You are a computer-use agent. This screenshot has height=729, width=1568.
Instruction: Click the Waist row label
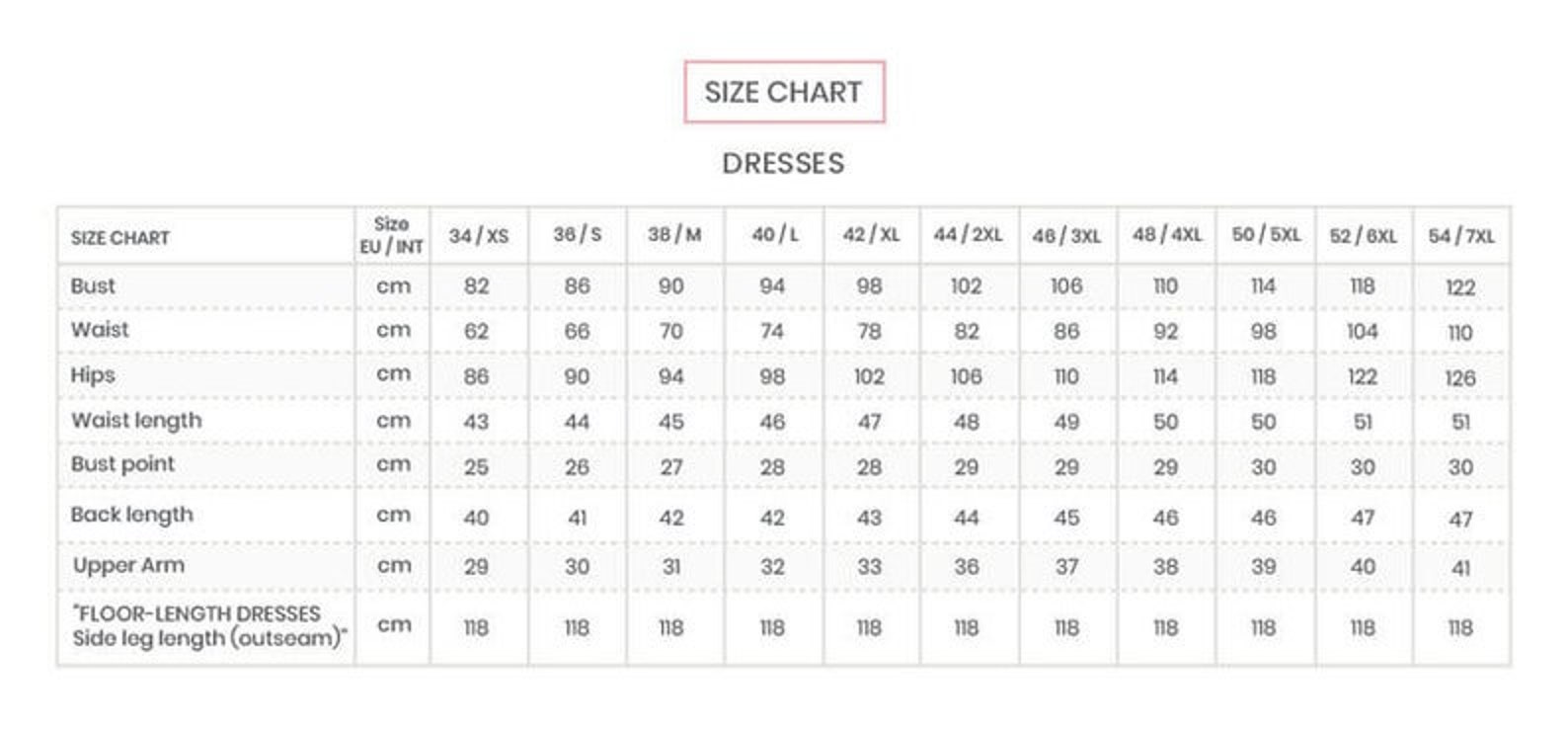point(100,329)
